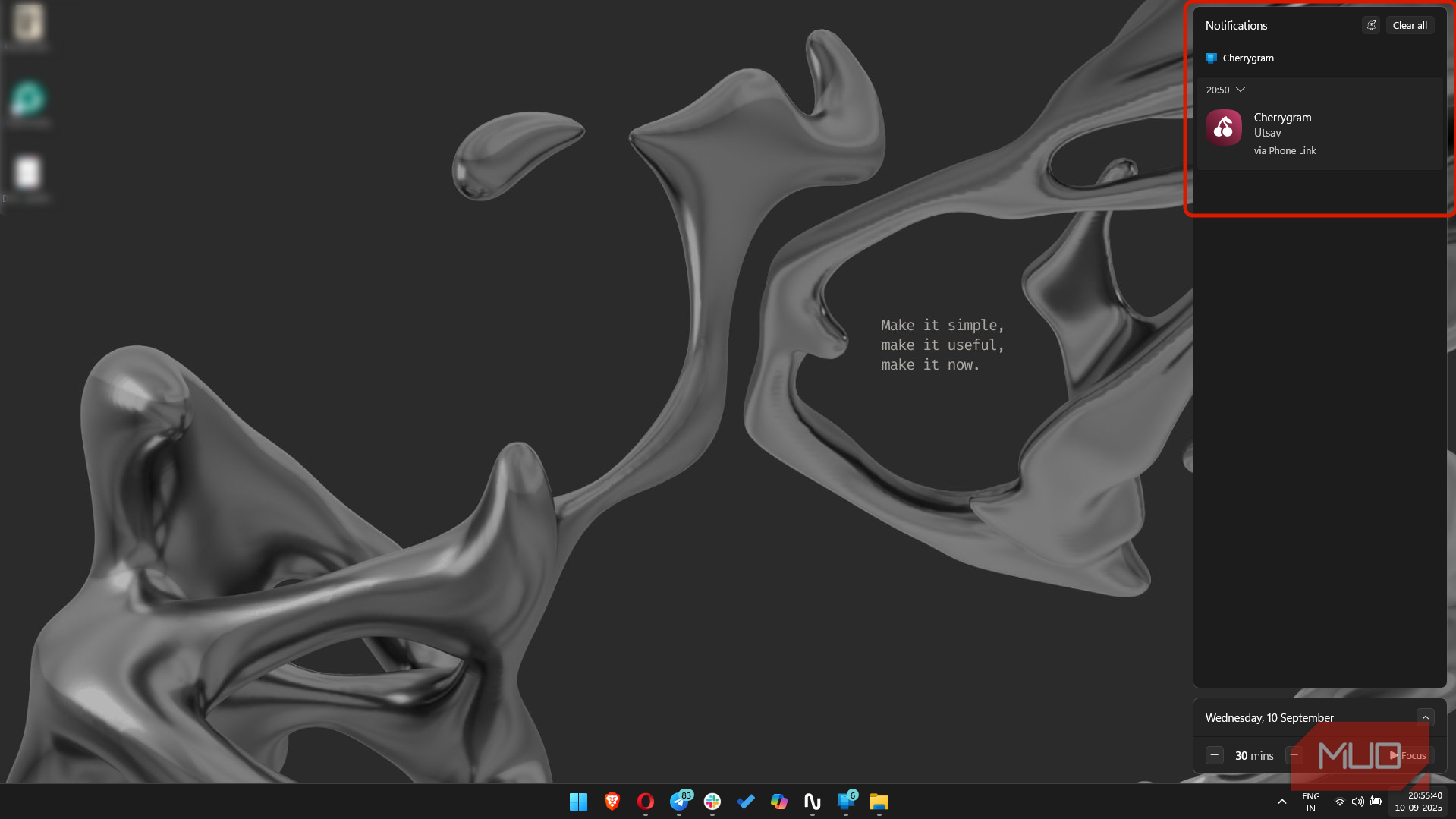Open the Windows Start menu
This screenshot has width=1456, height=819.
[x=578, y=802]
